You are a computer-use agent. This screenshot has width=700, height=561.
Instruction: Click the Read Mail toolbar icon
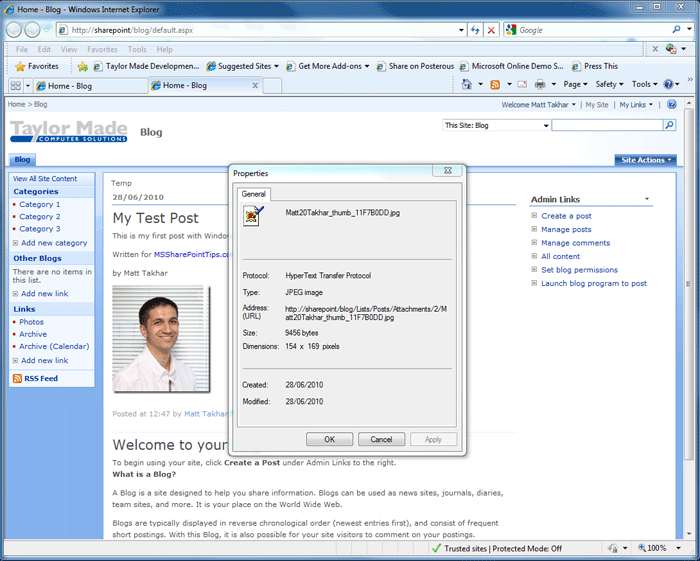point(522,84)
